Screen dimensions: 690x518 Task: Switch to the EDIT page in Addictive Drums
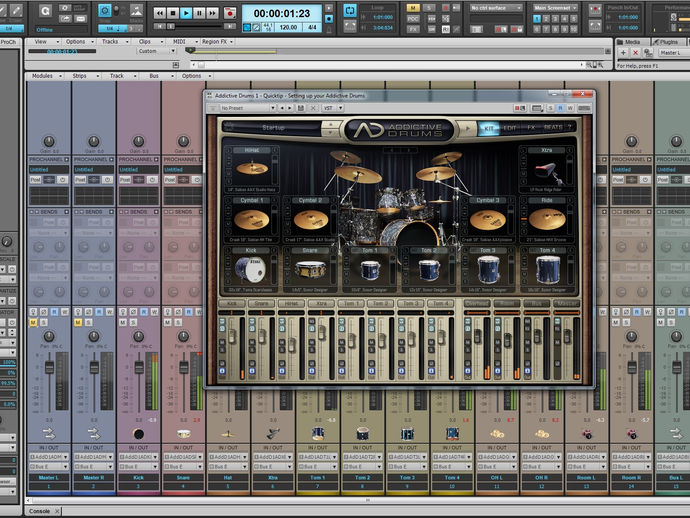click(x=510, y=128)
